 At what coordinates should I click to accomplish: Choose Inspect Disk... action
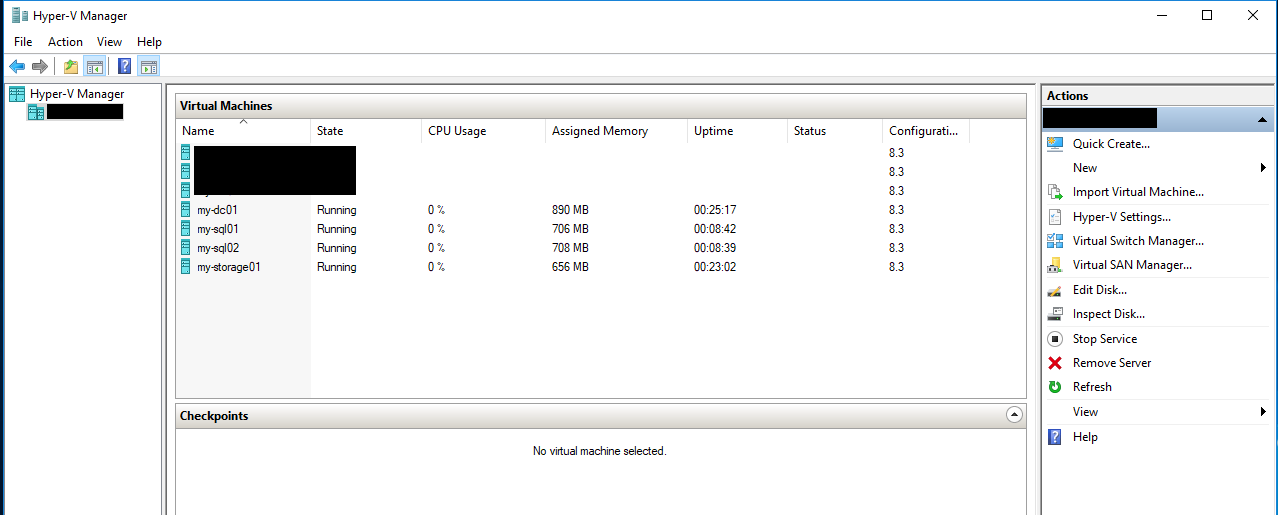[x=1109, y=314]
